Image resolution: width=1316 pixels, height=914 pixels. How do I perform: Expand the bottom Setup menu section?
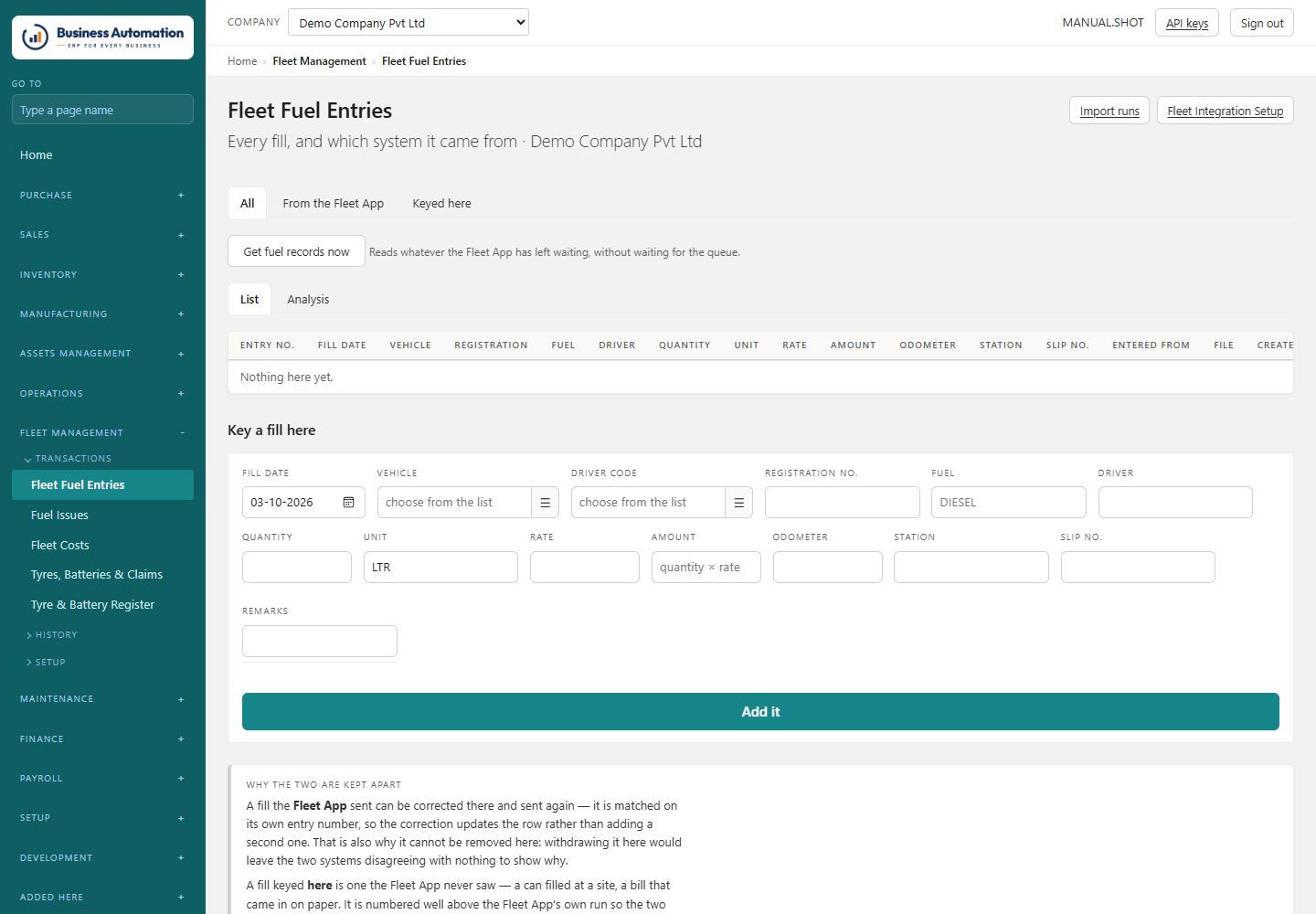coord(102,818)
